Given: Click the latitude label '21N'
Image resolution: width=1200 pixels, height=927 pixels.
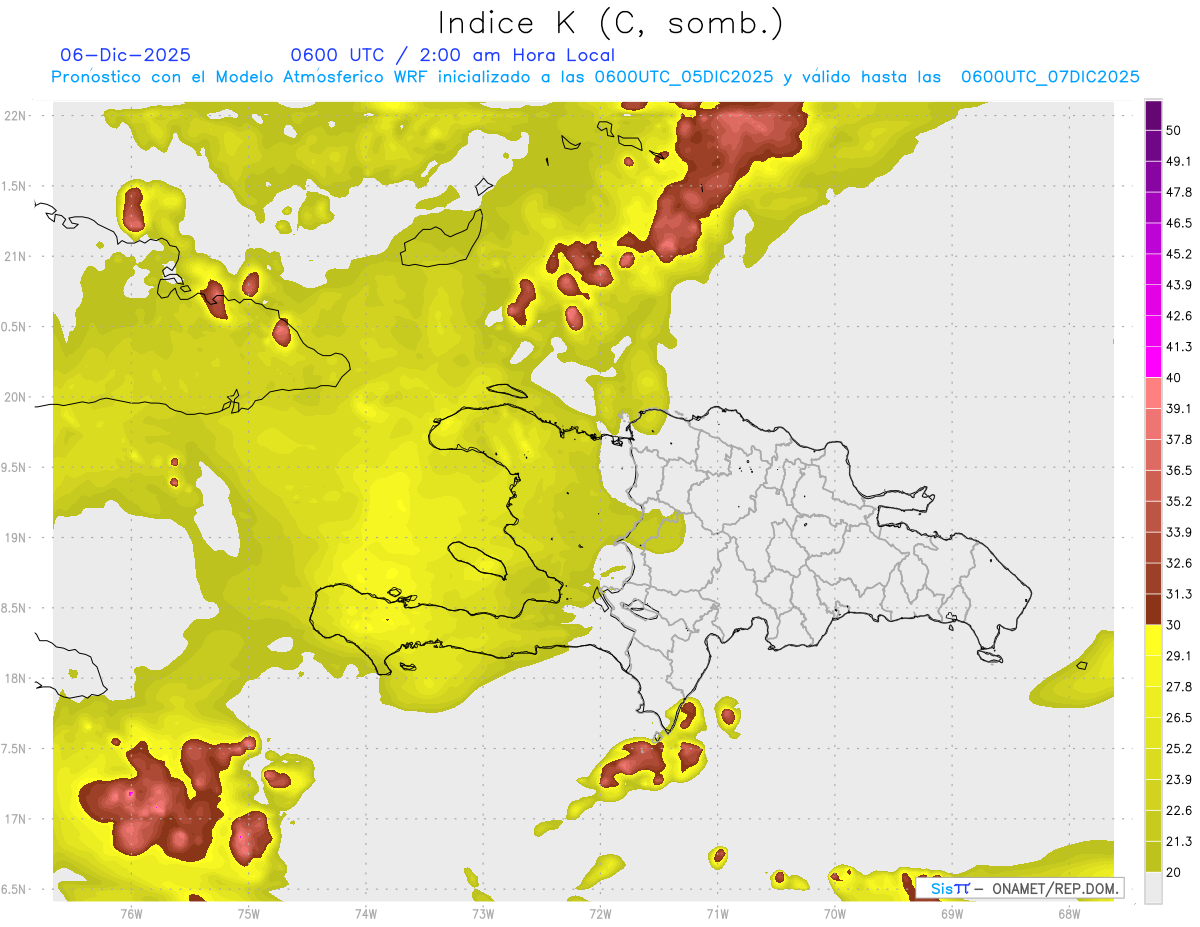Looking at the screenshot, I should [x=15, y=256].
